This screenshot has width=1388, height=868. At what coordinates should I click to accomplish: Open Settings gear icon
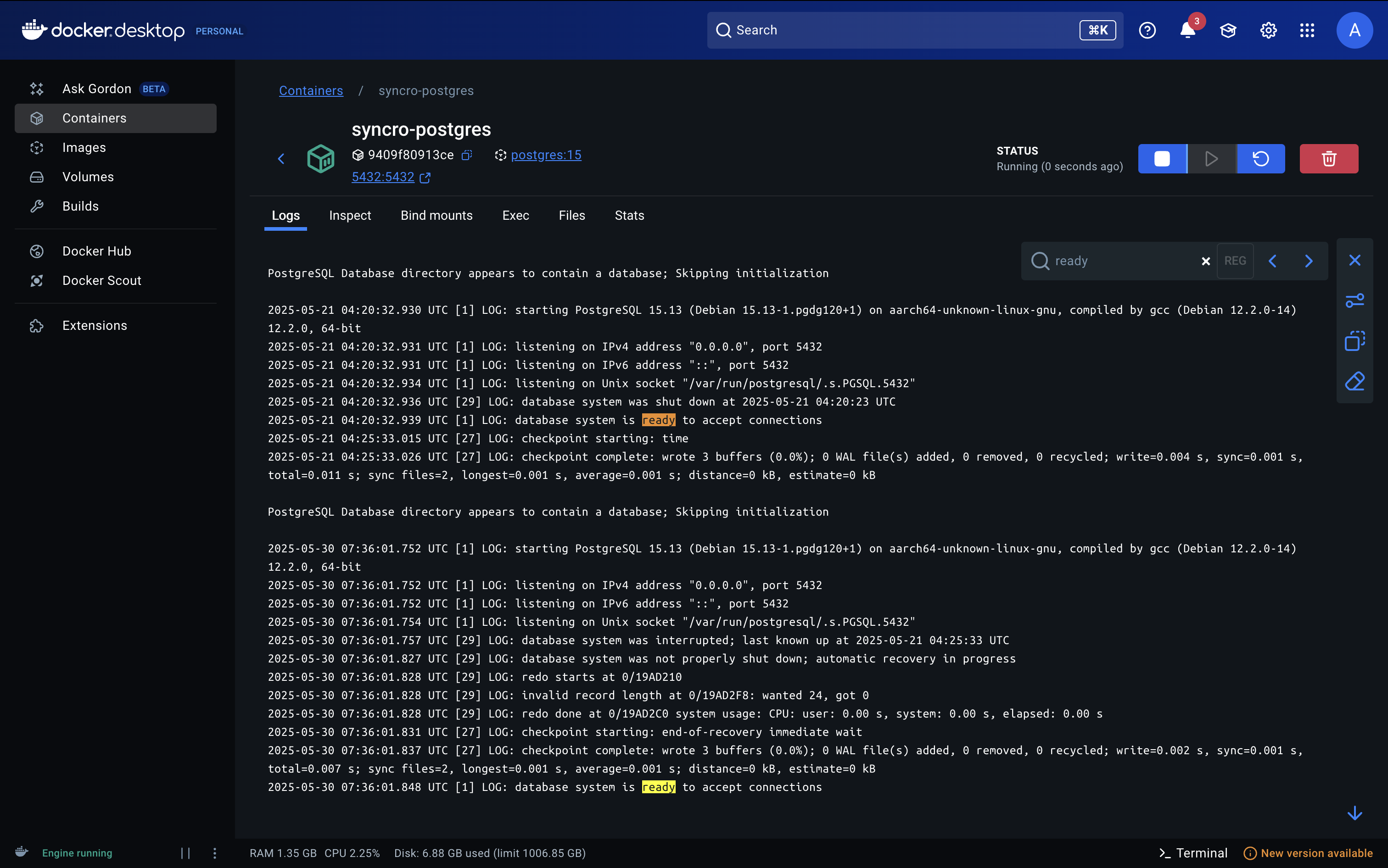[1268, 30]
